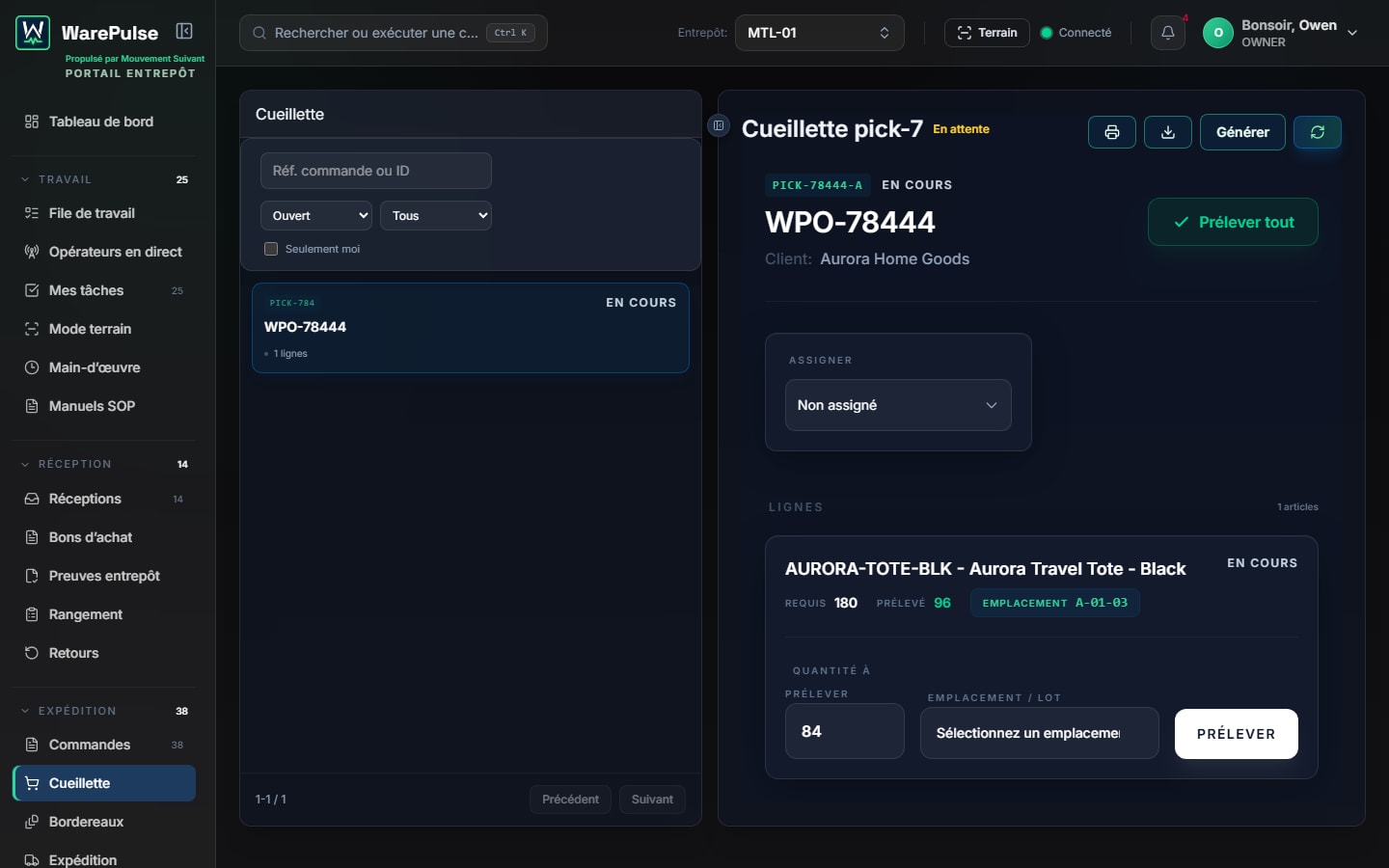Click the Manuels SOP icon
Viewport: 1389px width, 868px height.
[x=32, y=406]
